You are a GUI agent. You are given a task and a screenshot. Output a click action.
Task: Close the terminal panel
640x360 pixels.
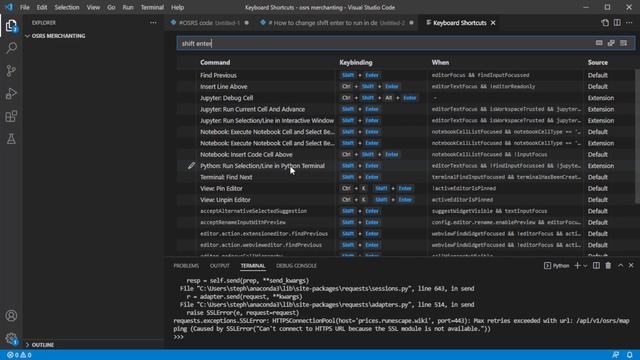[631, 266]
